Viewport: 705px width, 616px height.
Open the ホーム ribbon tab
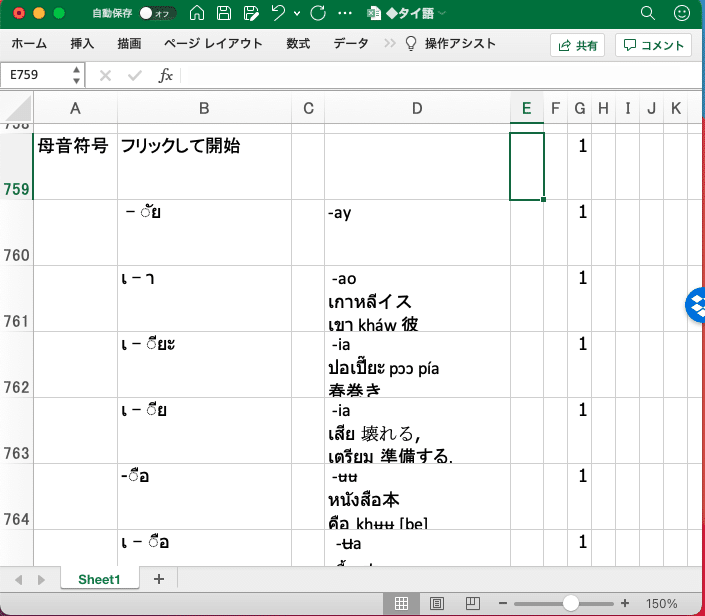point(29,44)
